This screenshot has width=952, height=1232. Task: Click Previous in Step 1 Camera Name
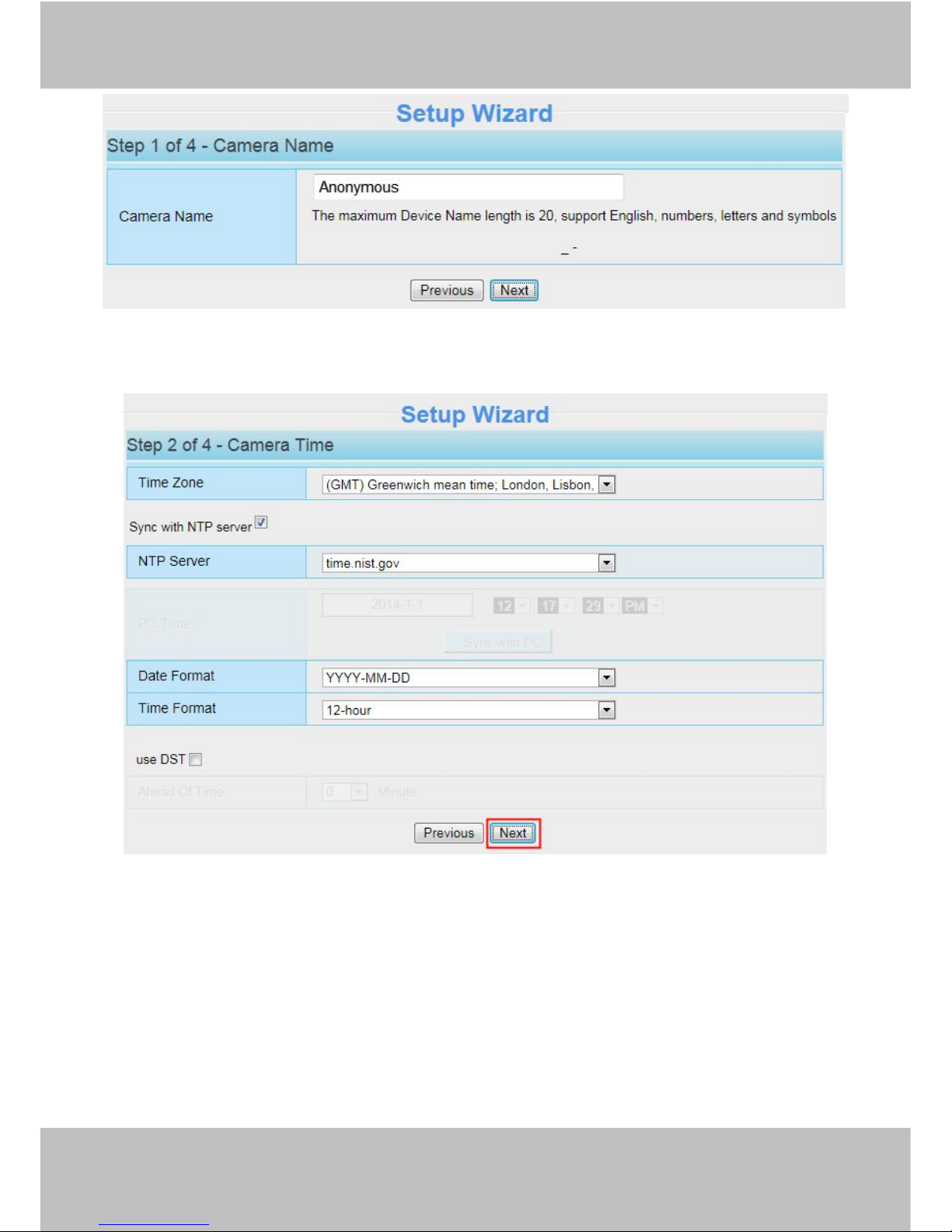(447, 290)
